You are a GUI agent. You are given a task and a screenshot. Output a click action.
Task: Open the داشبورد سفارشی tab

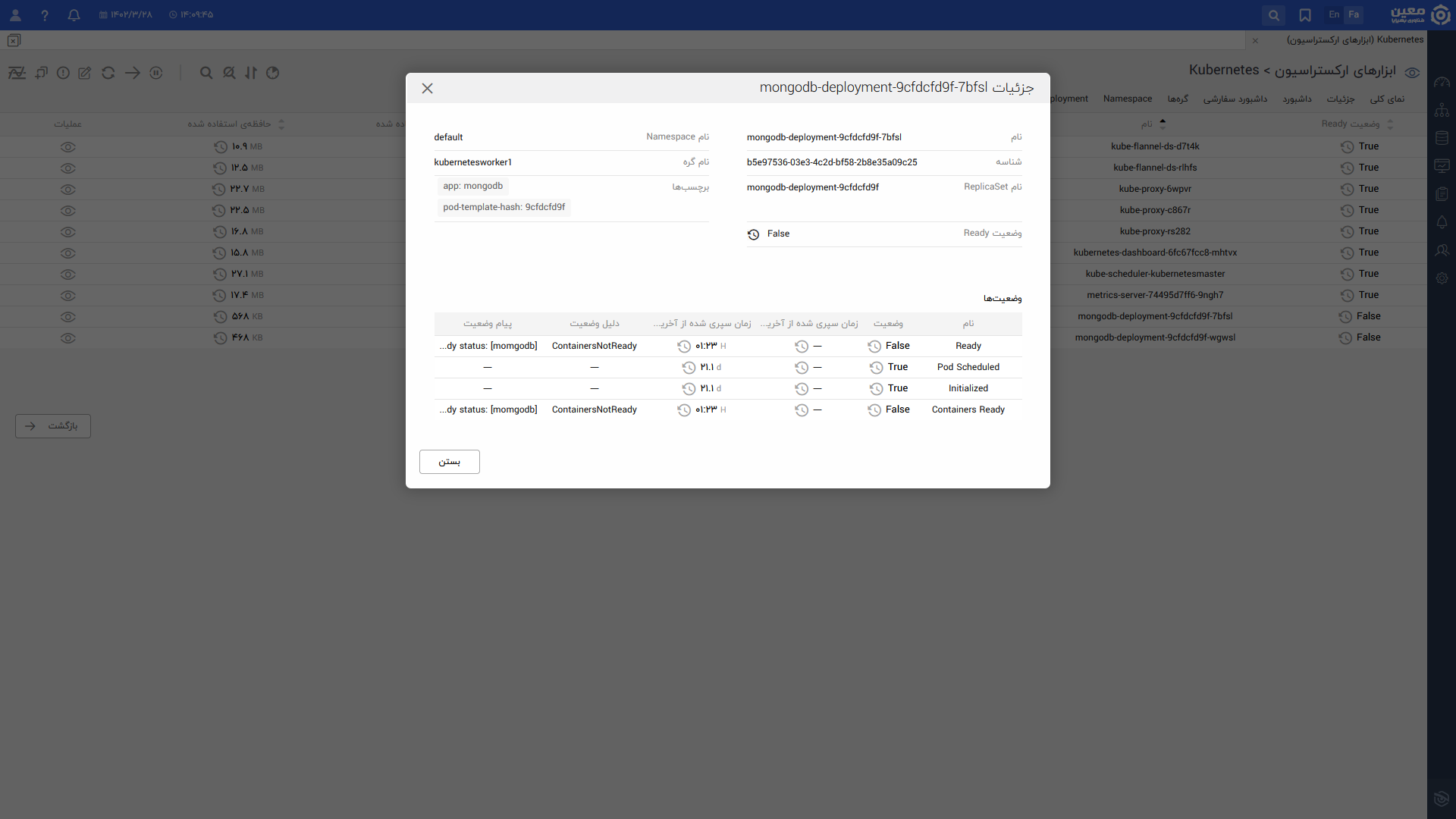[1235, 99]
